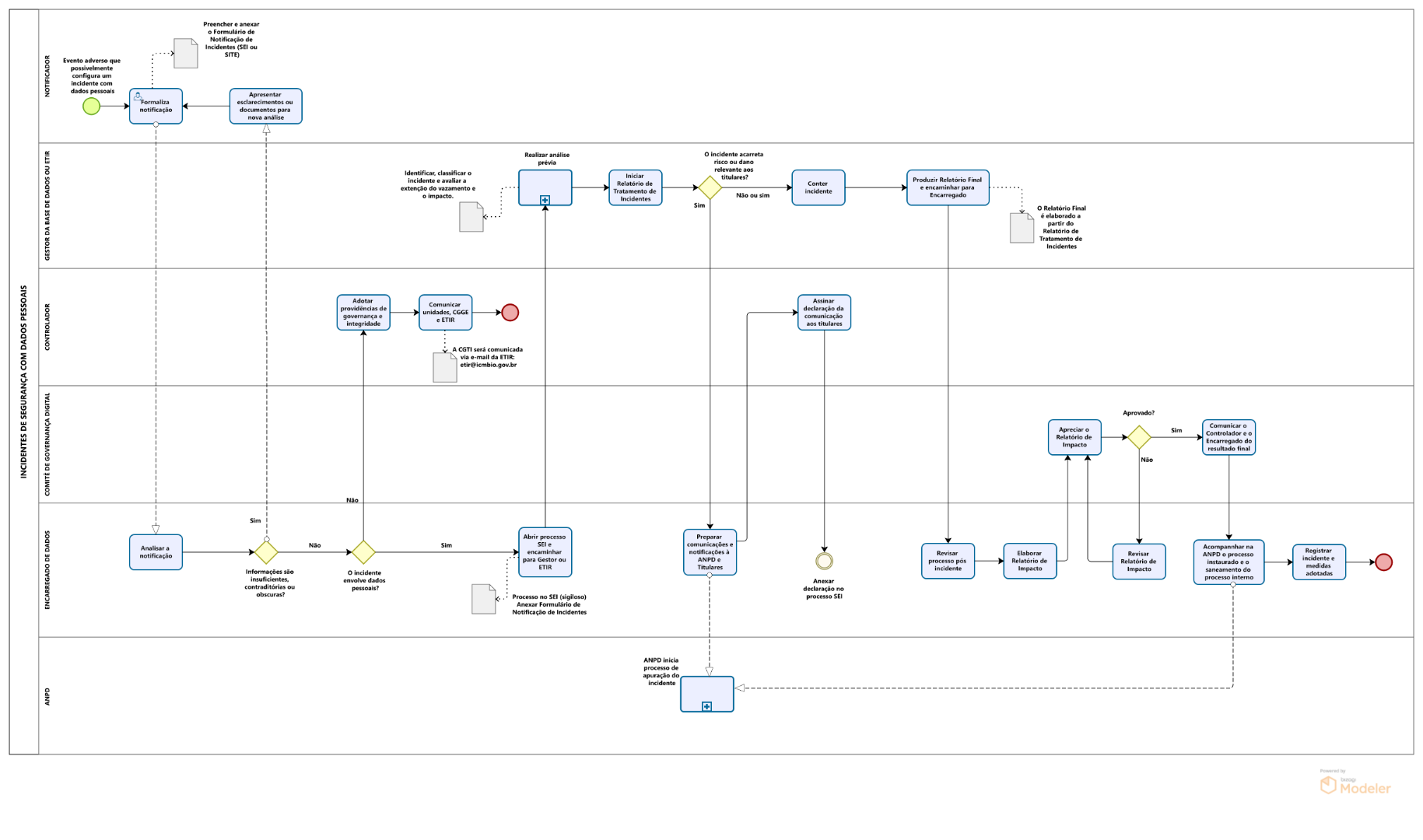Click the Apreciar o Relatório de Impacto task
The width and height of the screenshot is (1423, 840).
click(x=1074, y=437)
